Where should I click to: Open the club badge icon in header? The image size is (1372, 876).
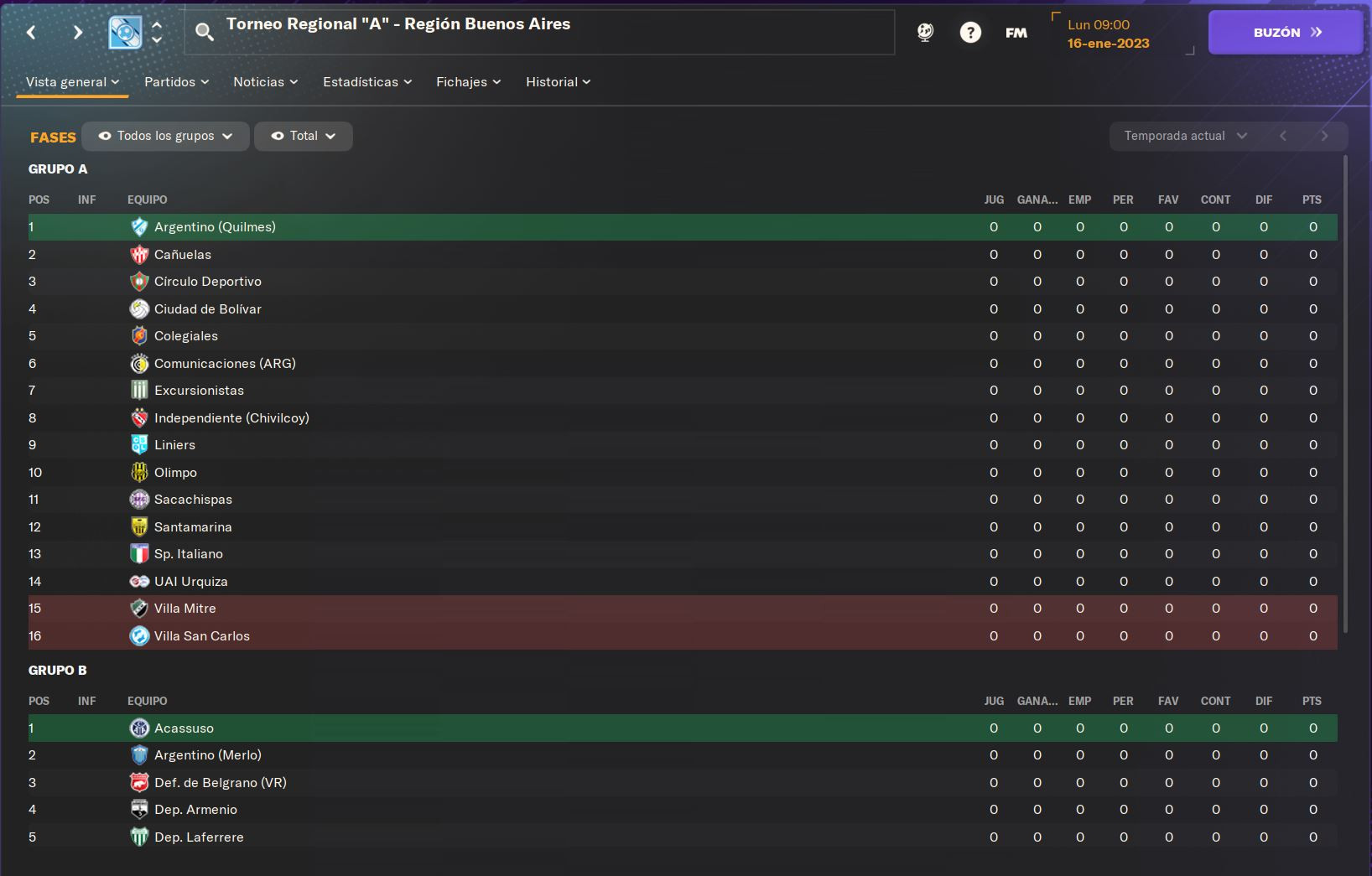tap(125, 33)
